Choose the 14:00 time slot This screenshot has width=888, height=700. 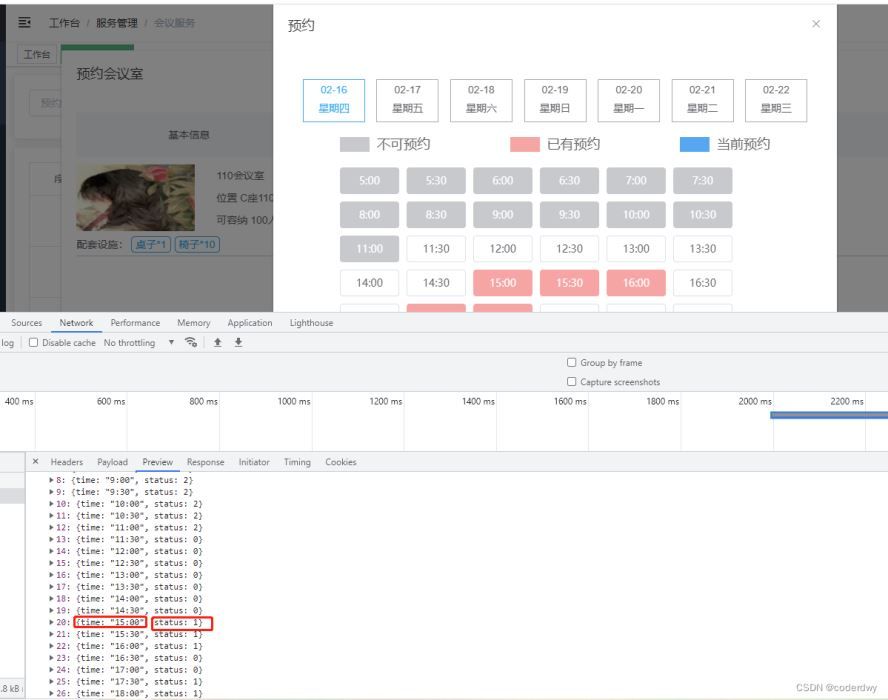(369, 283)
